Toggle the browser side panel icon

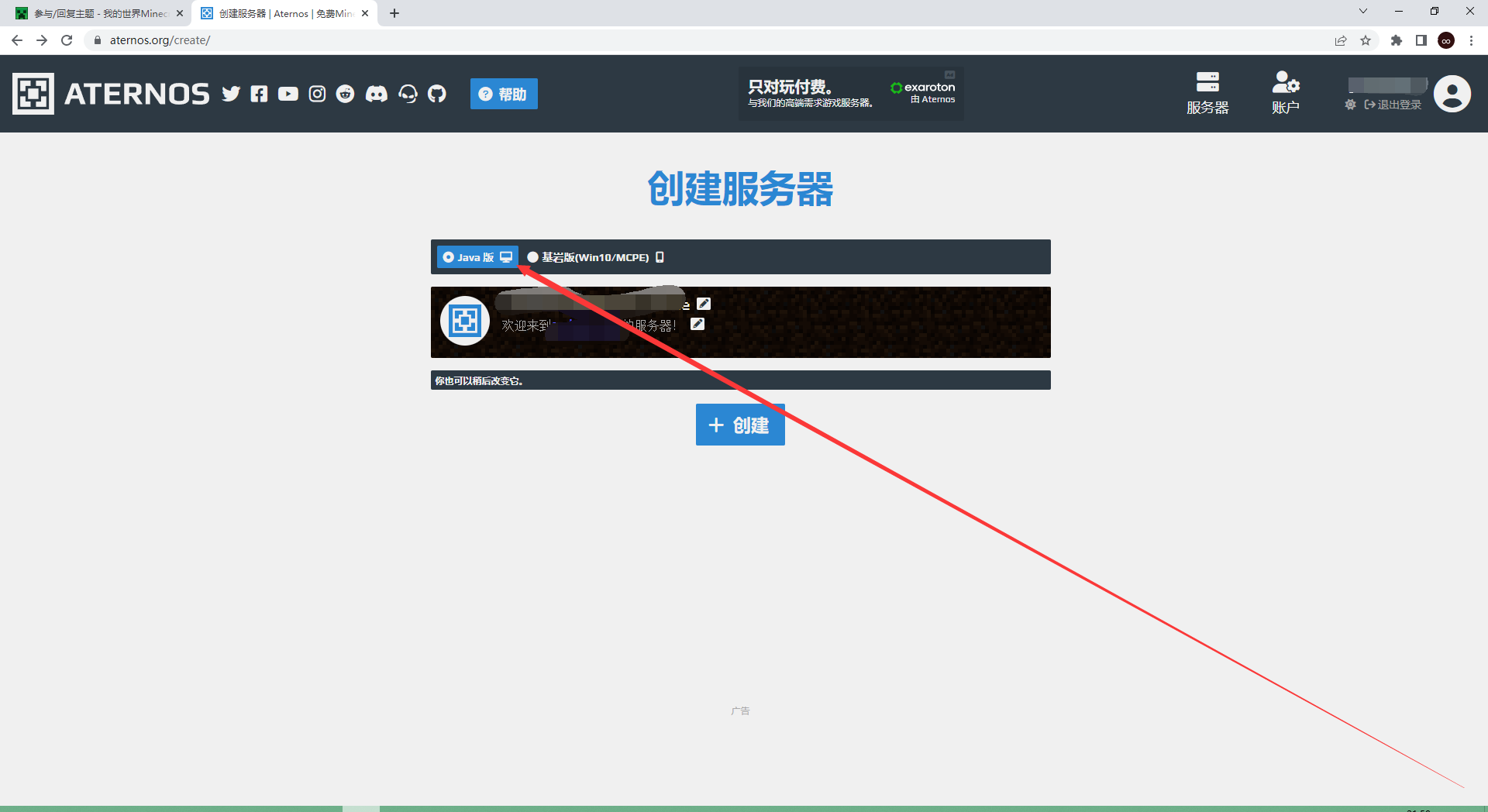pyautogui.click(x=1421, y=40)
